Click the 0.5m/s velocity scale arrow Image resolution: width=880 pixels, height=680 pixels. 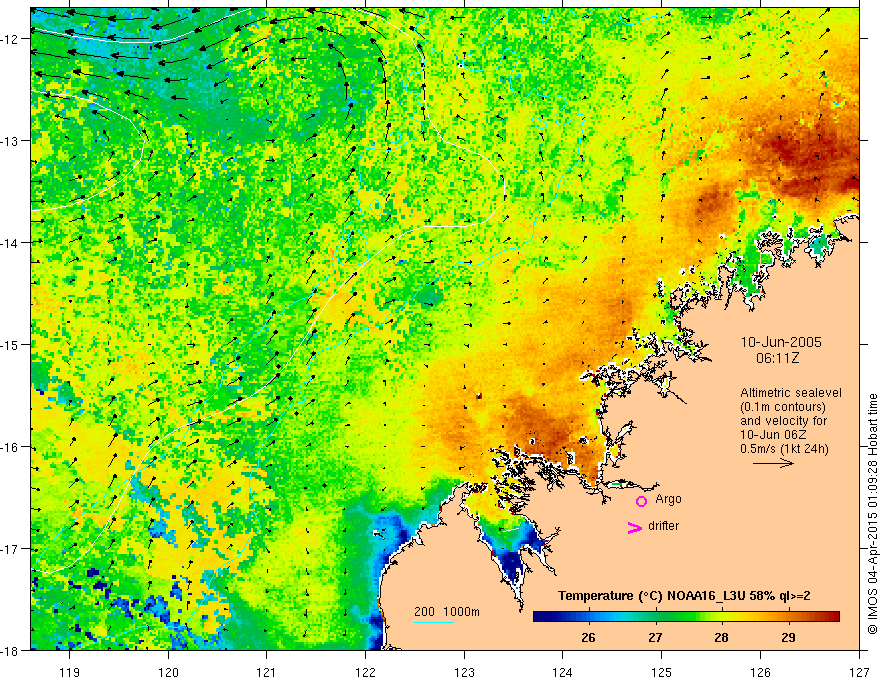tap(773, 463)
